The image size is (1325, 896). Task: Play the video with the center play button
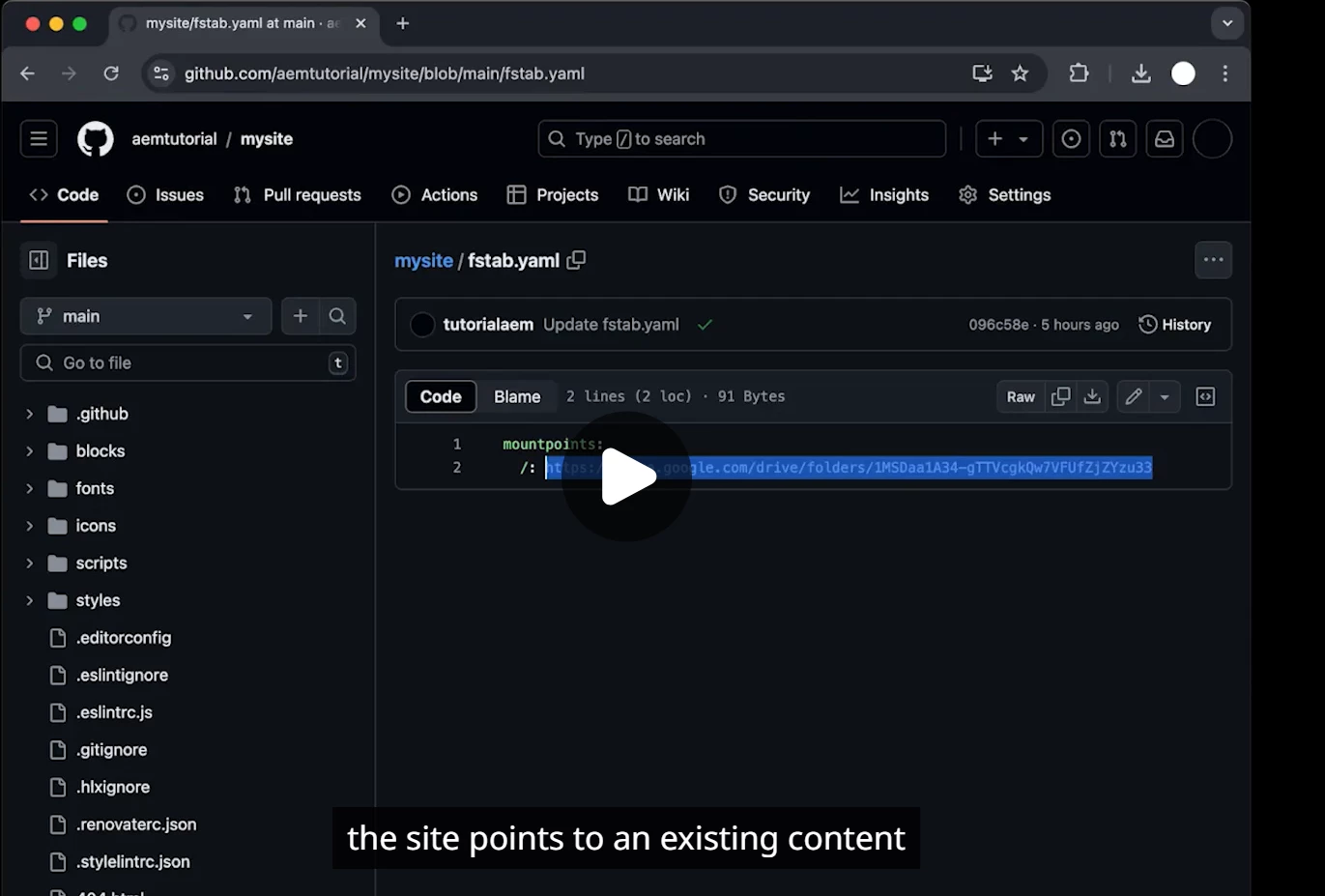(x=626, y=477)
